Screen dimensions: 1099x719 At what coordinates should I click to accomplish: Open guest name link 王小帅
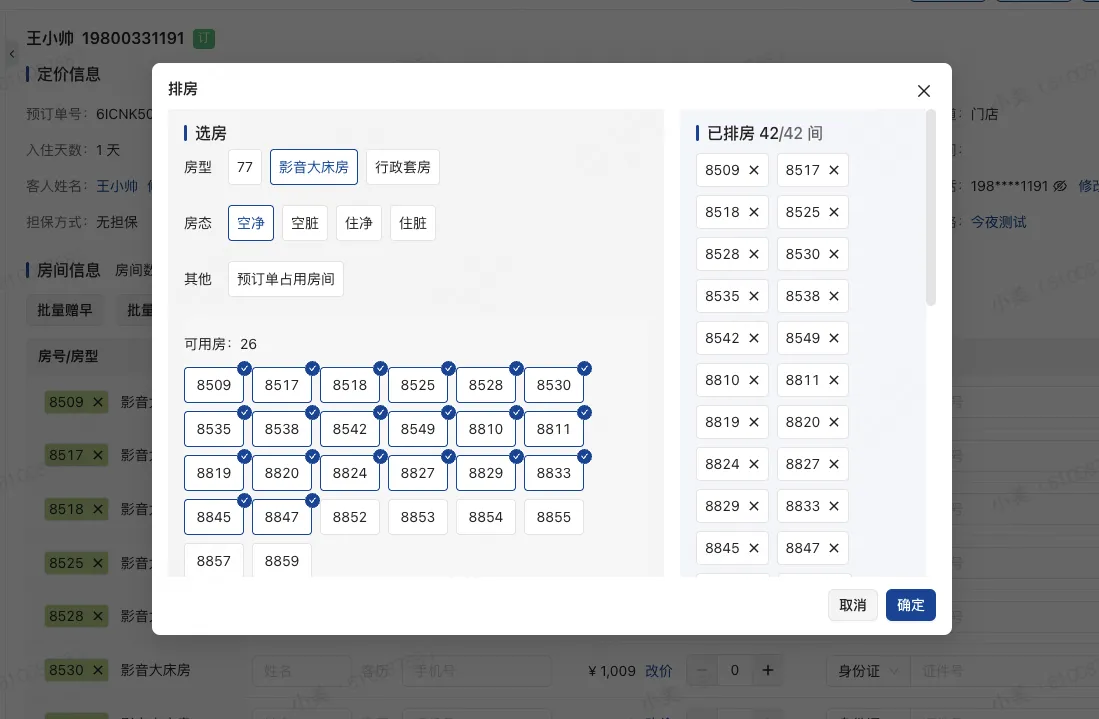pos(117,186)
